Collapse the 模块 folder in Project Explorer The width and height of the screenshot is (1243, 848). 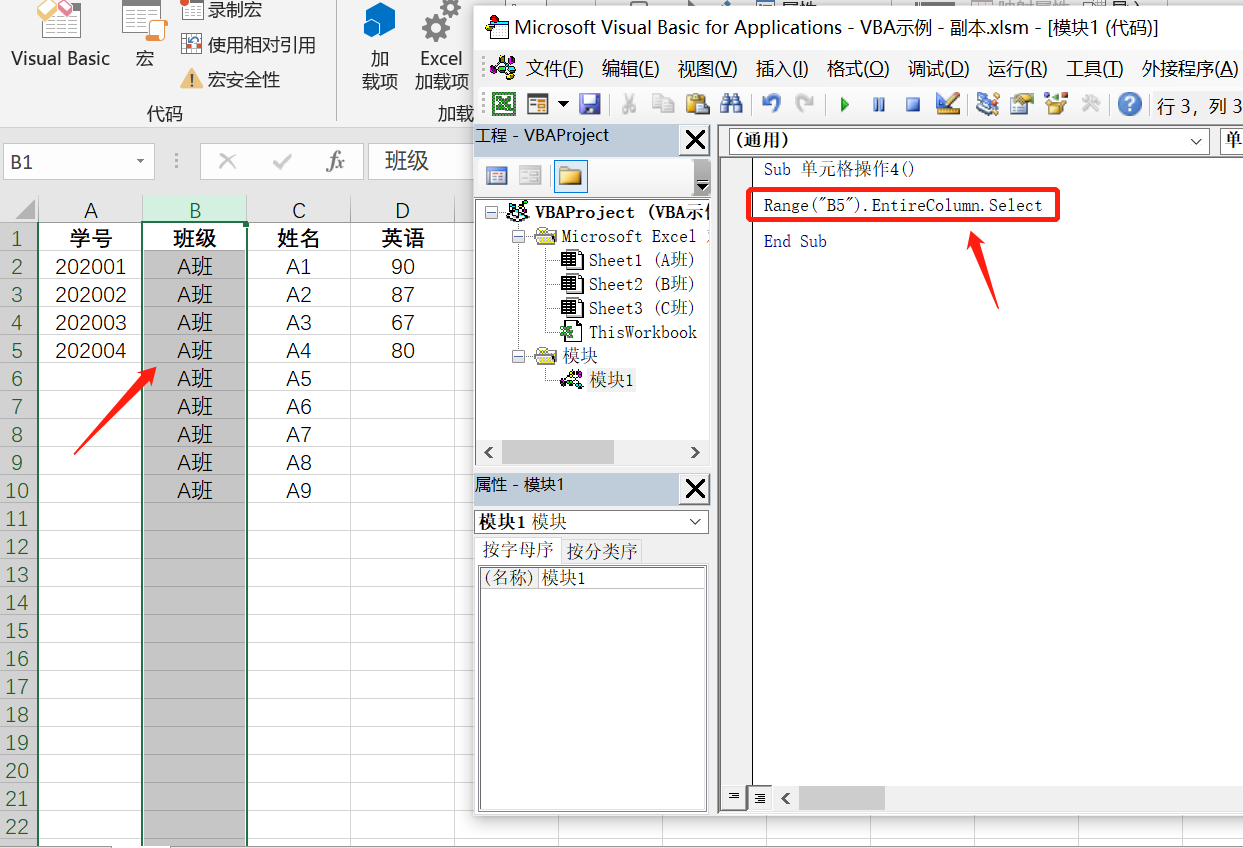(516, 355)
